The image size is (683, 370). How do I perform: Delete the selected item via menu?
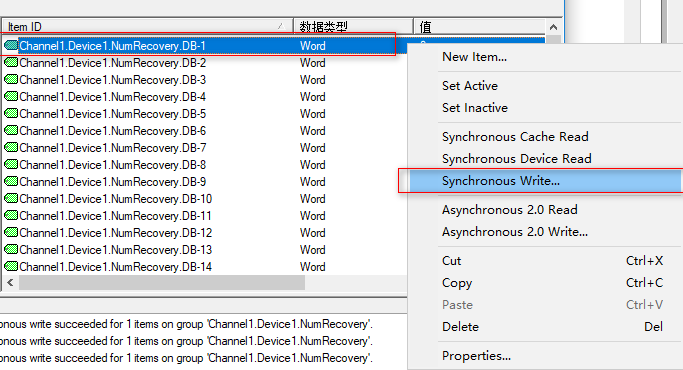[x=460, y=326]
